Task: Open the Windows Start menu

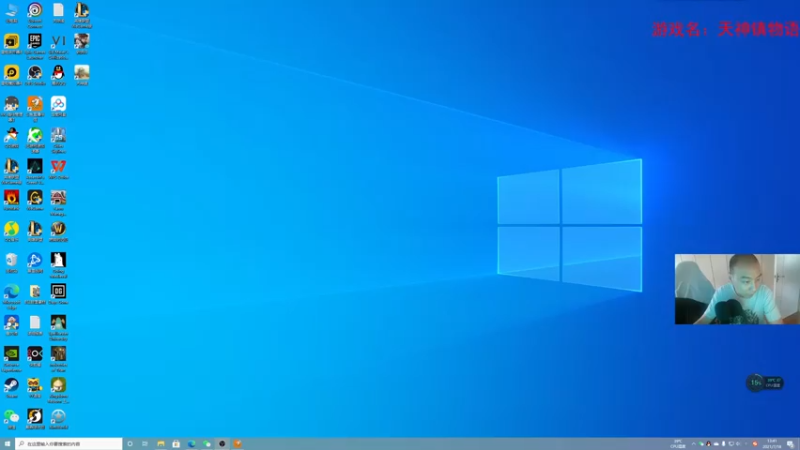Action: 7,444
